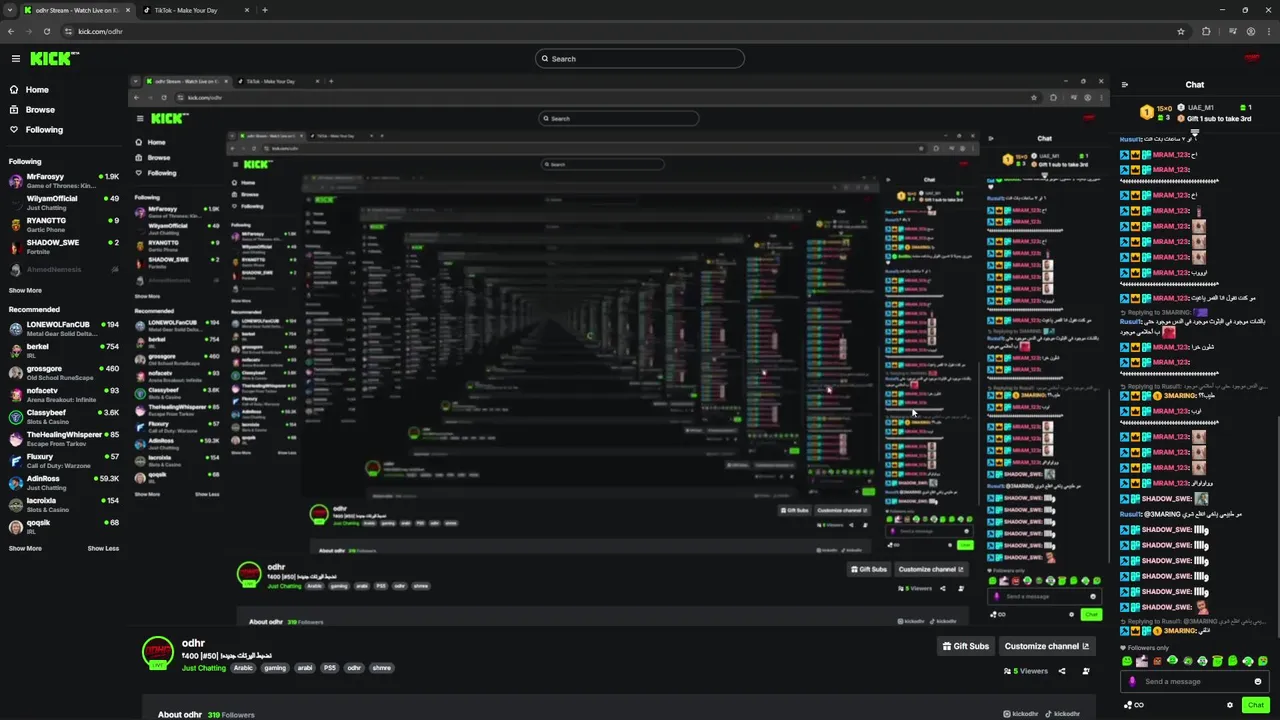
Task: Open emoji picker in message box
Action: coord(1258,682)
